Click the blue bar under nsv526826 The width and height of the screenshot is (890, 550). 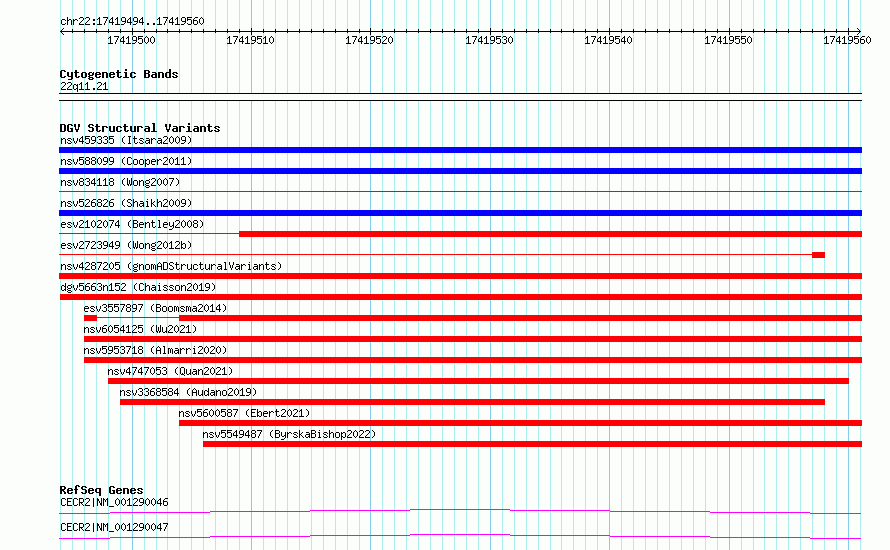[460, 213]
